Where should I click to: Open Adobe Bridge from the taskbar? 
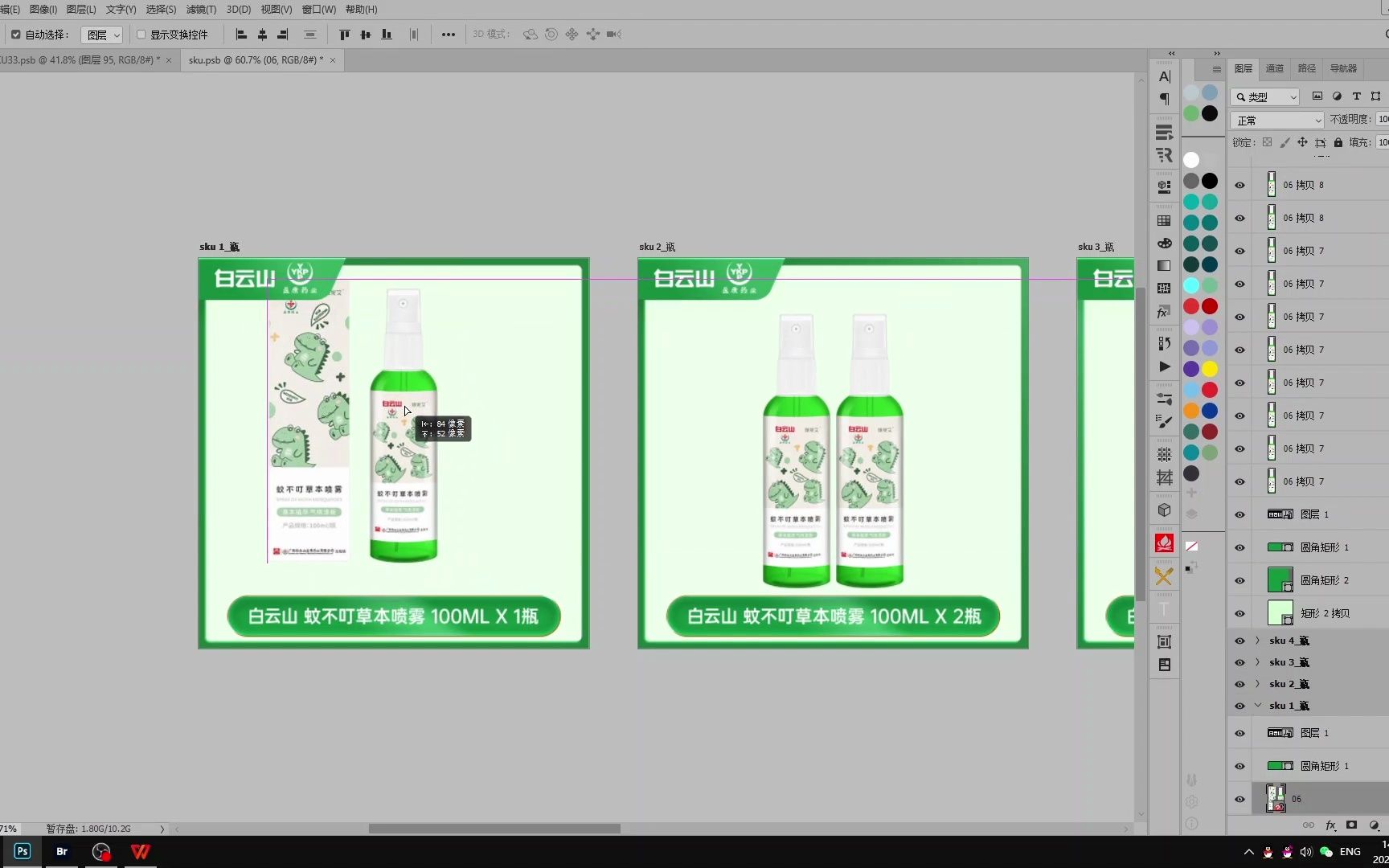click(x=61, y=851)
